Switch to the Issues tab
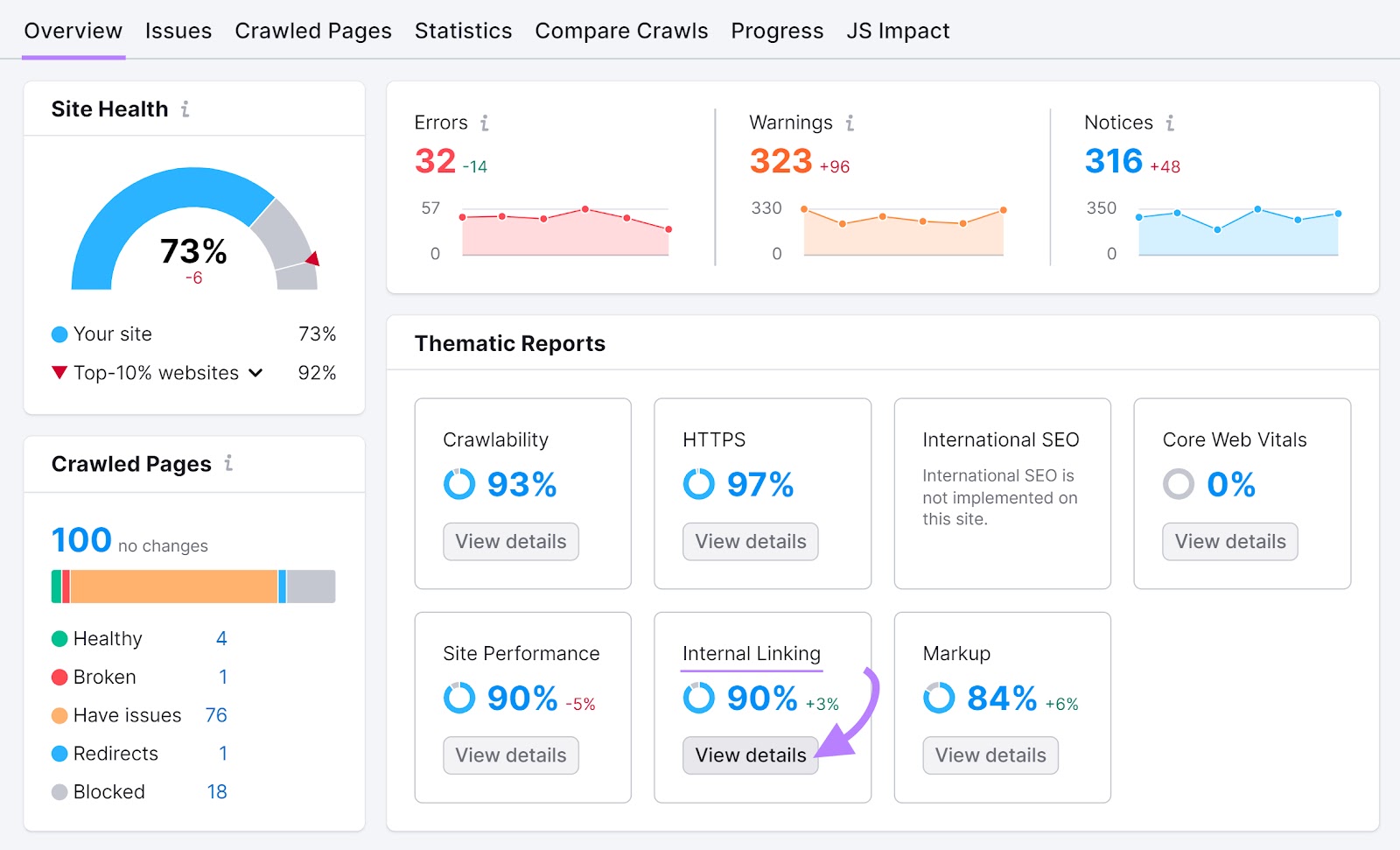 (178, 31)
